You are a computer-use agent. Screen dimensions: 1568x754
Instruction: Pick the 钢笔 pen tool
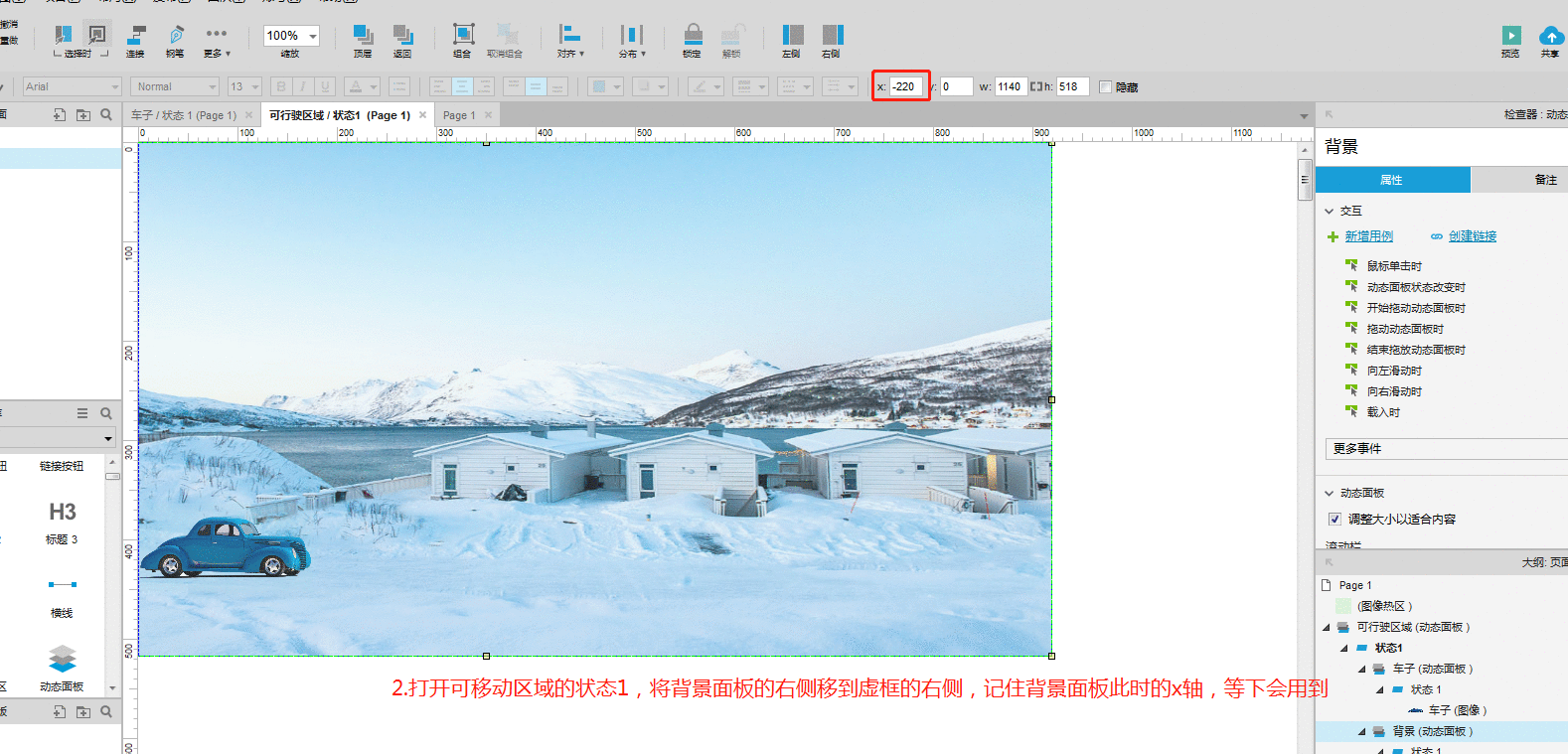pyautogui.click(x=176, y=41)
